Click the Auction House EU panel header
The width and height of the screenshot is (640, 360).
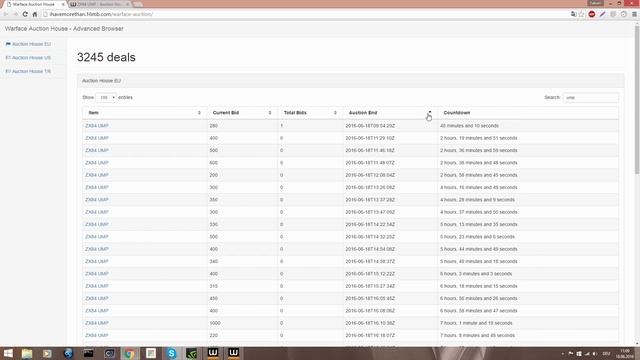click(351, 81)
